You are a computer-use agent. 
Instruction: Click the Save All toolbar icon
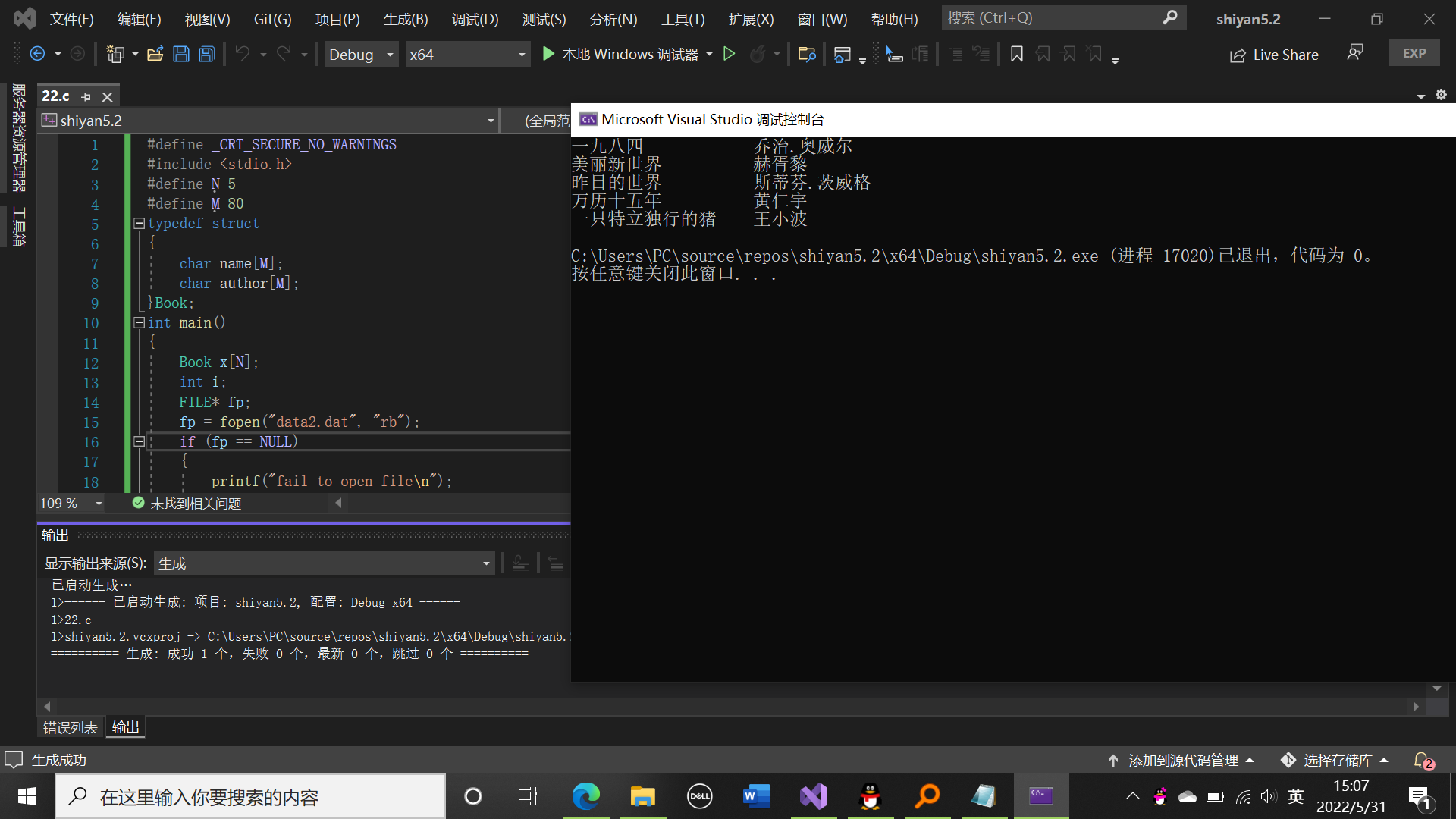click(206, 54)
